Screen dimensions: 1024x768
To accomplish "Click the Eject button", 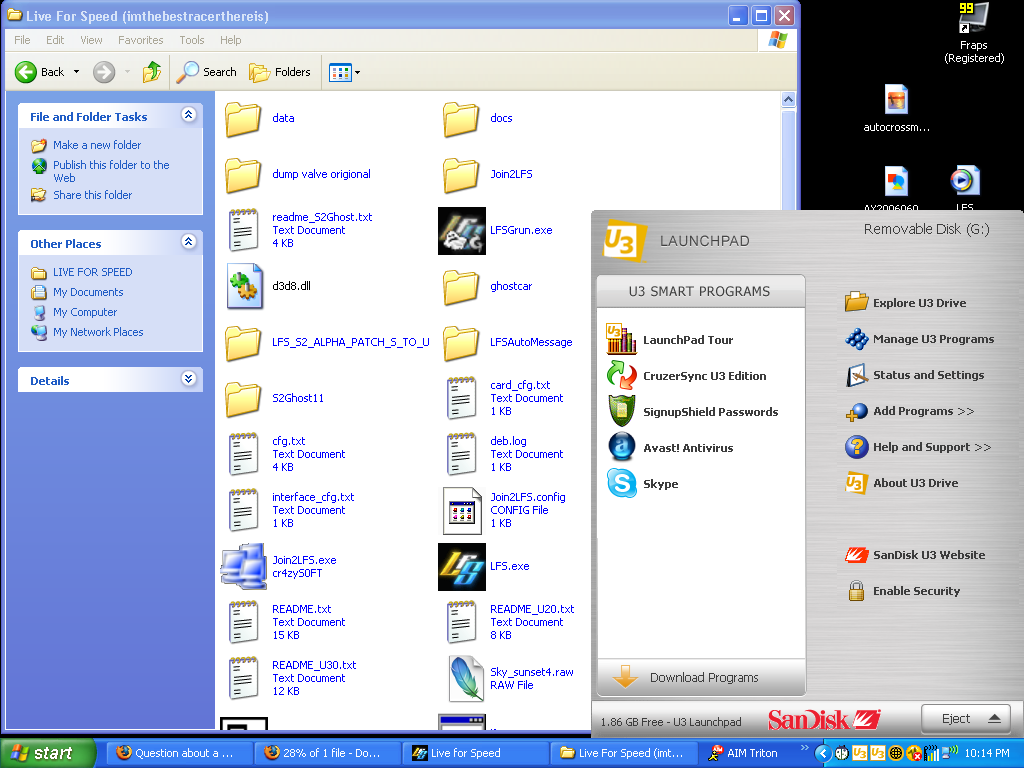I will point(966,718).
